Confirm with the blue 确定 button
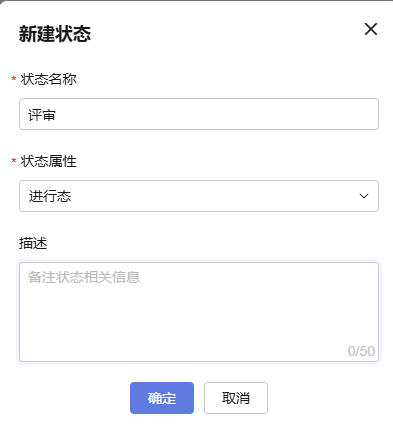The image size is (393, 430). point(162,398)
